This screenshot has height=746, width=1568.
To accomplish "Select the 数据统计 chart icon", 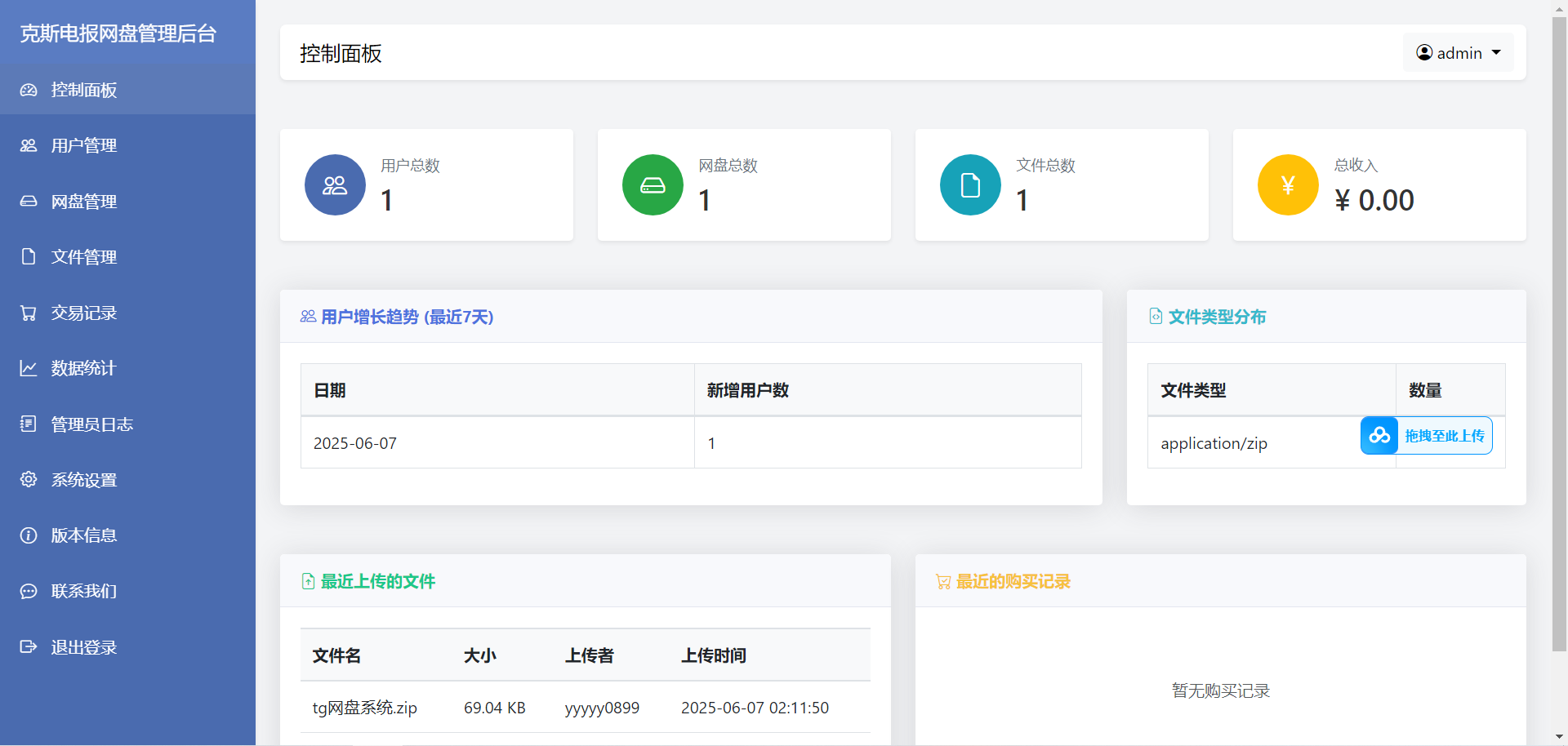I will tap(29, 368).
